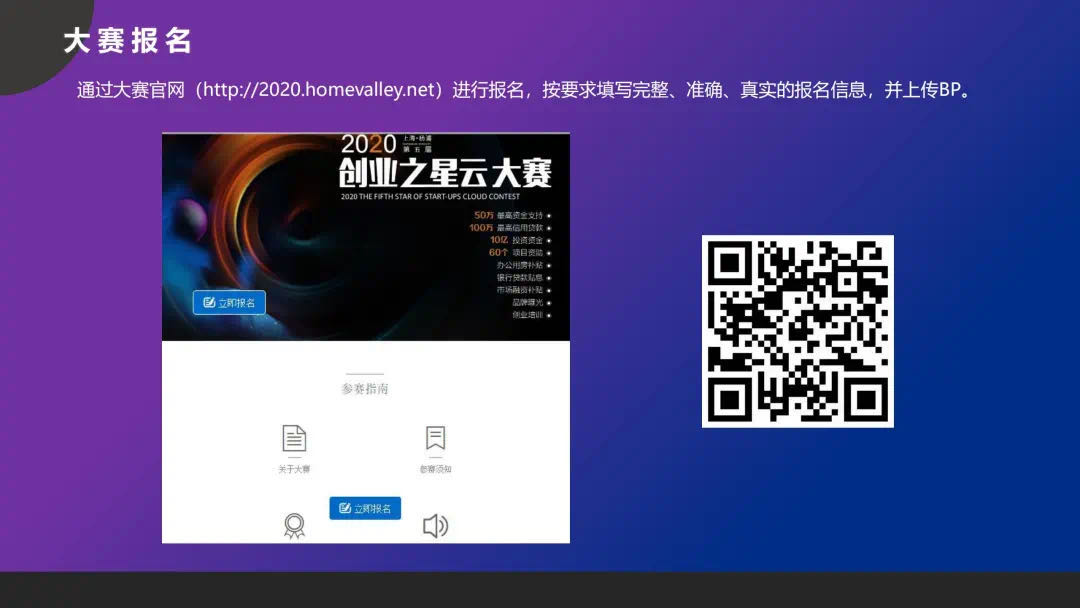The height and width of the screenshot is (608, 1080).
Task: Click the English STAR OF START-UPS subtitle
Action: 430,196
